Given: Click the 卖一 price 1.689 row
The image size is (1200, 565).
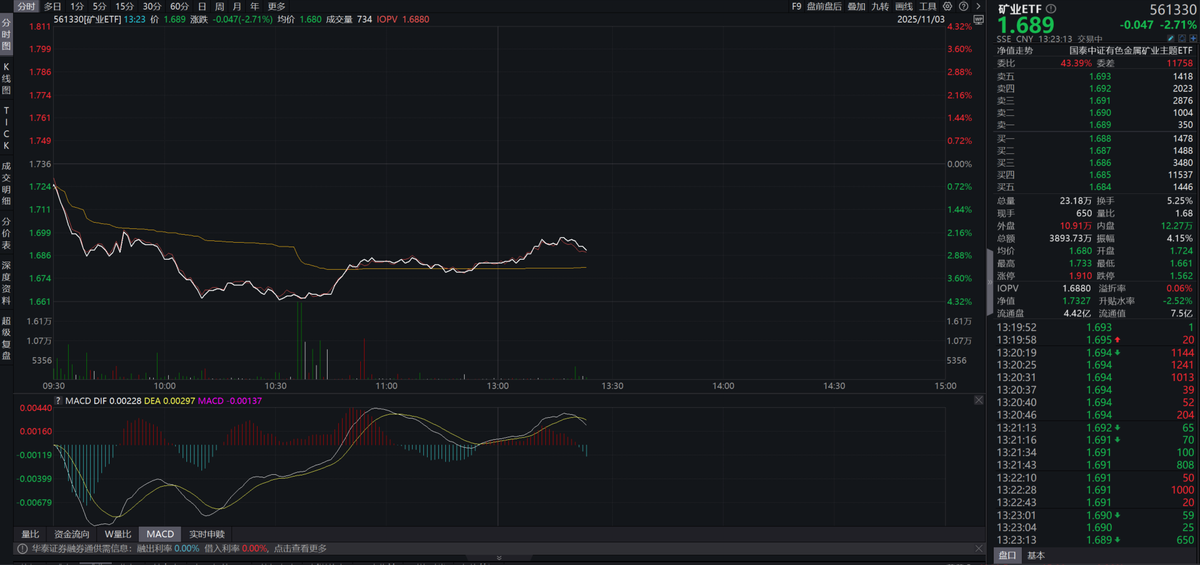Looking at the screenshot, I should click(1095, 125).
